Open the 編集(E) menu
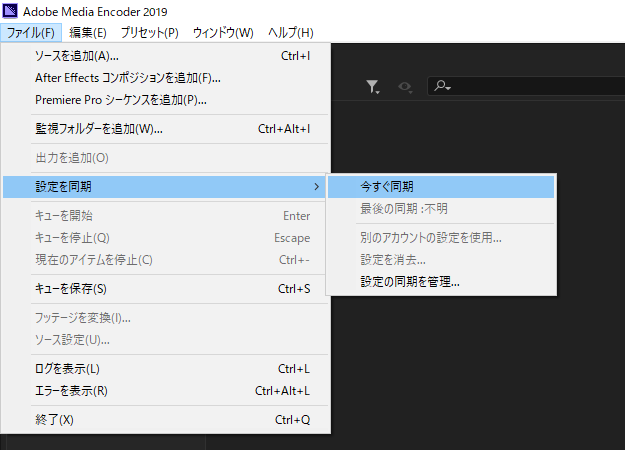This screenshot has height=450, width=625. click(x=88, y=33)
